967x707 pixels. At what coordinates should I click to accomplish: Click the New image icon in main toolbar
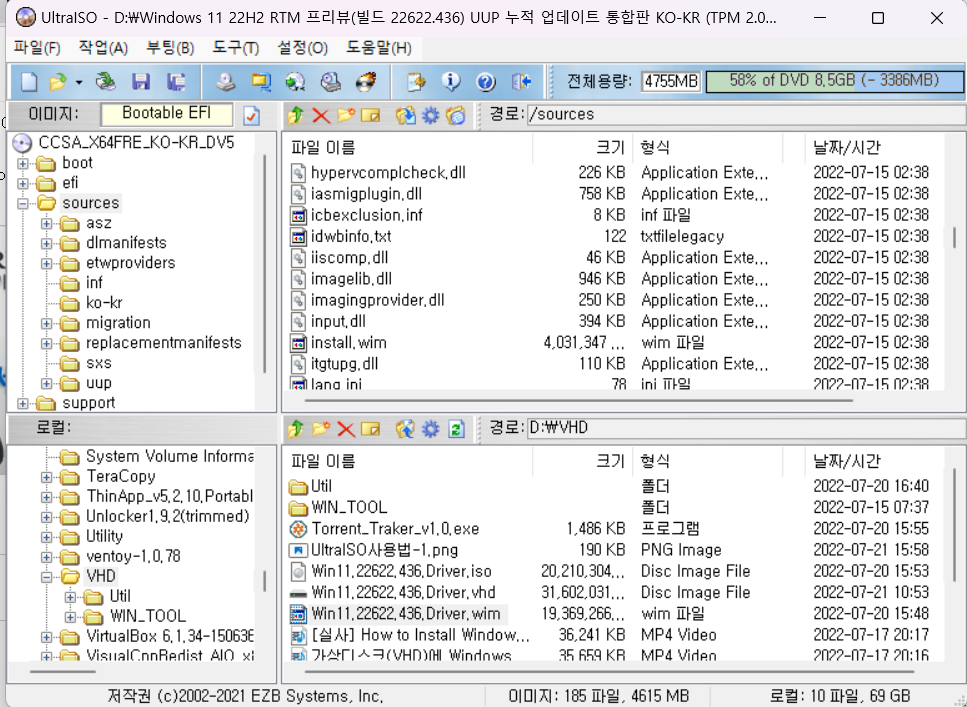click(29, 81)
